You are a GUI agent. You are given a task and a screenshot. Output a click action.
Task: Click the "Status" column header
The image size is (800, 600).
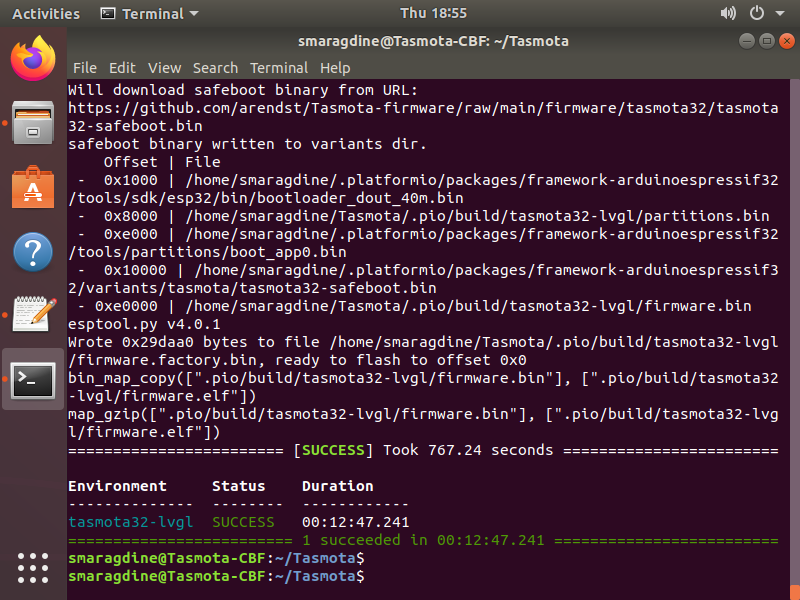[239, 486]
